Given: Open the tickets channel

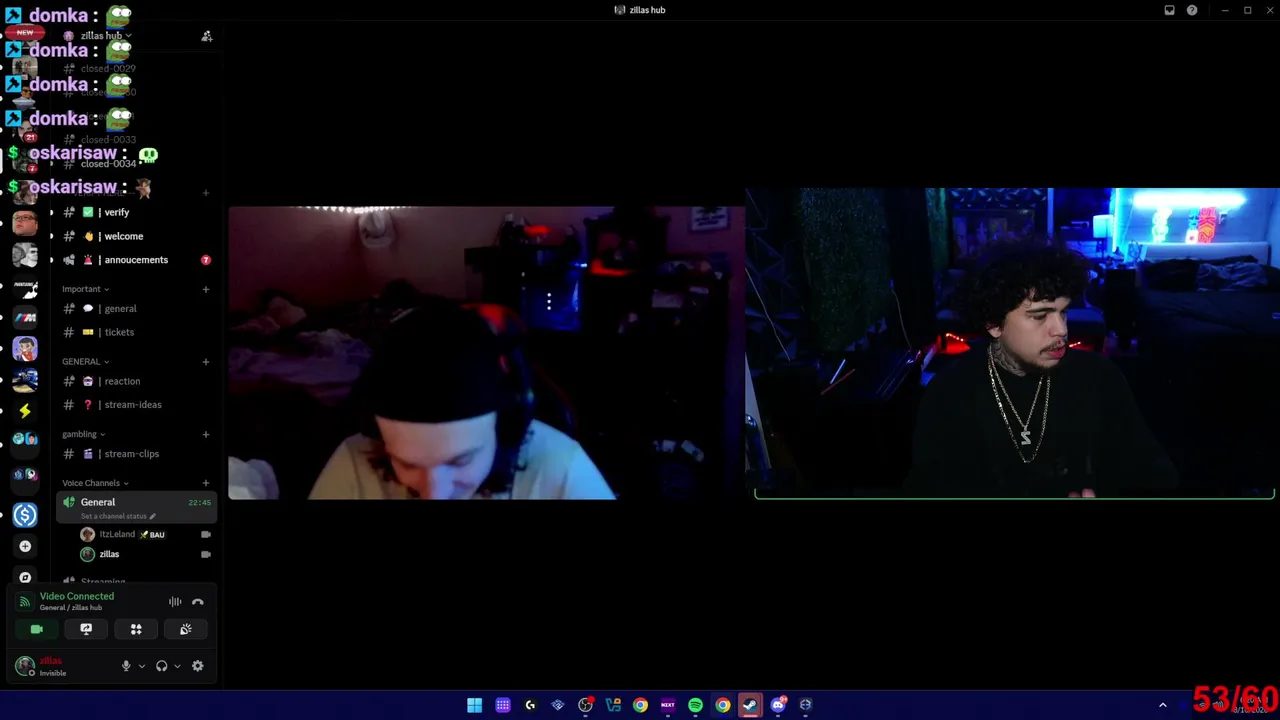Looking at the screenshot, I should point(136,332).
